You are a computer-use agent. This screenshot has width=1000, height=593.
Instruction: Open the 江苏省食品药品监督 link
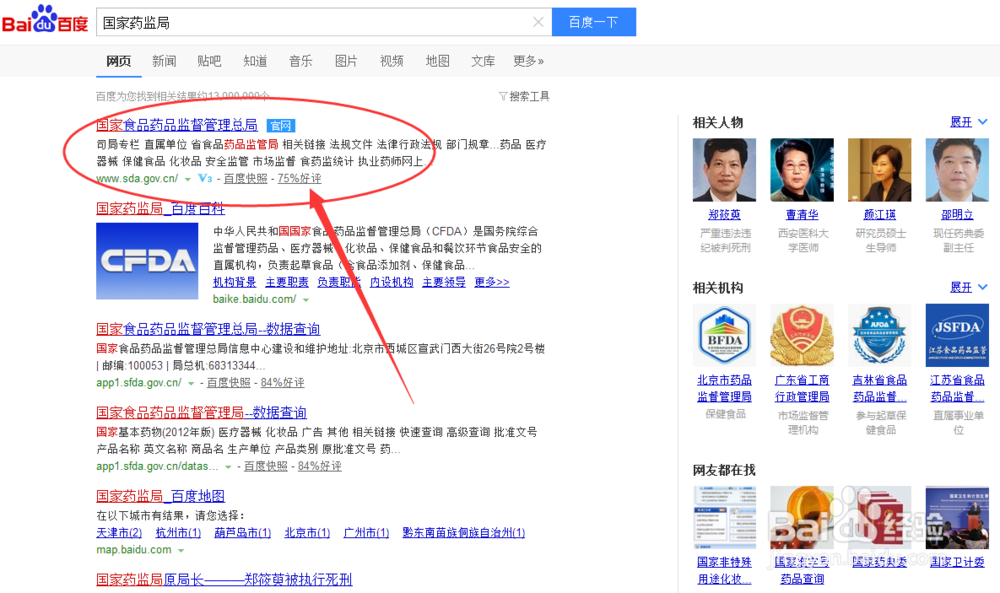[957, 388]
